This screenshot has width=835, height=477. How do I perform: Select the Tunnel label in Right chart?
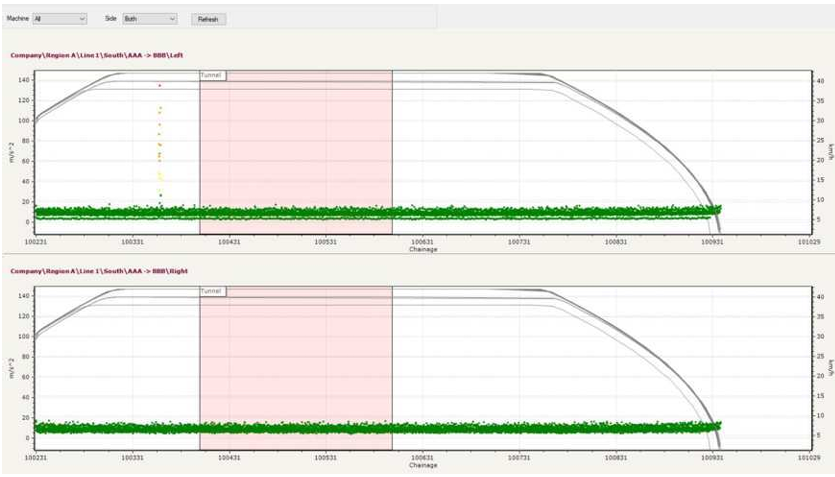(212, 291)
